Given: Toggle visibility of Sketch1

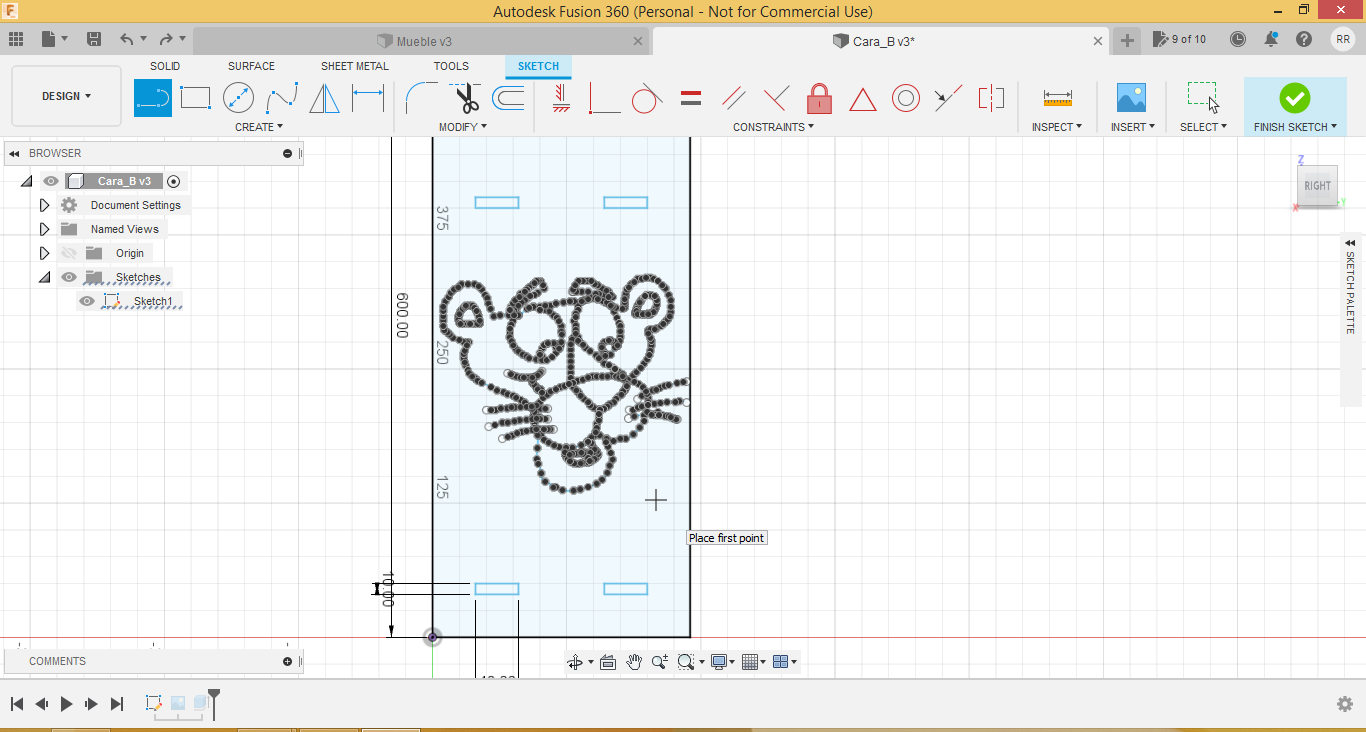Looking at the screenshot, I should pos(87,301).
